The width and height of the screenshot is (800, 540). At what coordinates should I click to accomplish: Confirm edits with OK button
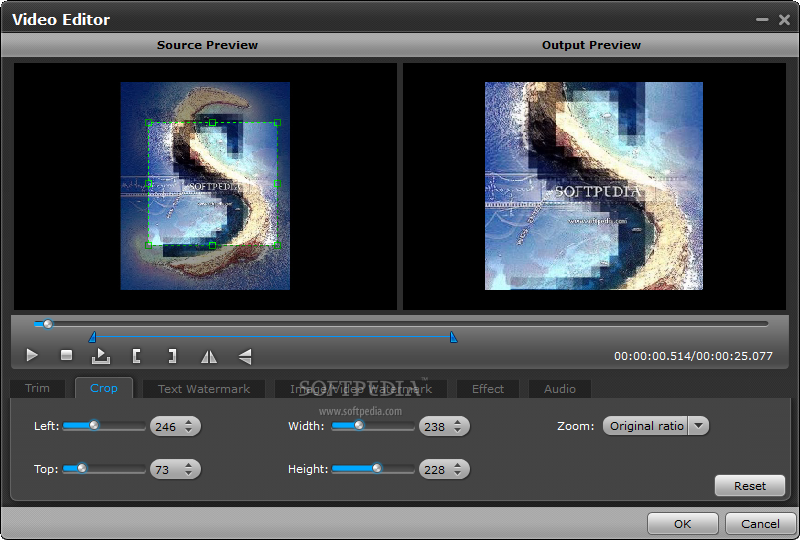tap(682, 524)
